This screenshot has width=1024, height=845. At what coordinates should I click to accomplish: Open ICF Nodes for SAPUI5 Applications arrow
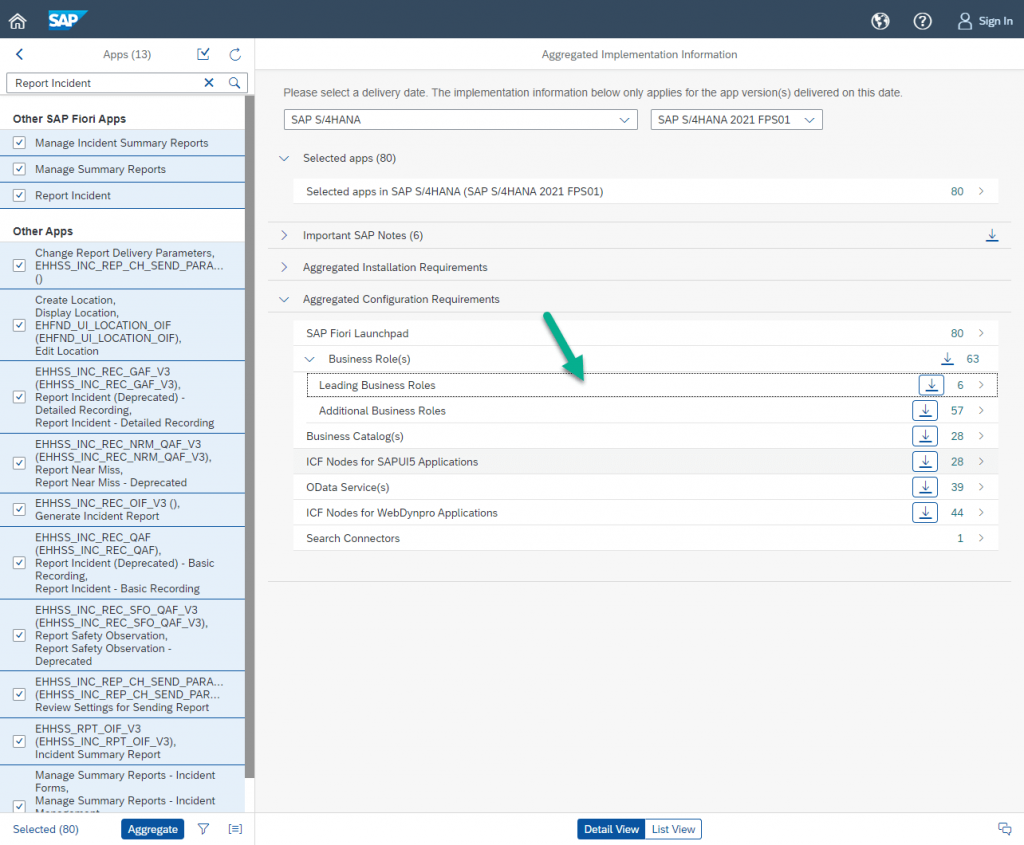pos(981,462)
